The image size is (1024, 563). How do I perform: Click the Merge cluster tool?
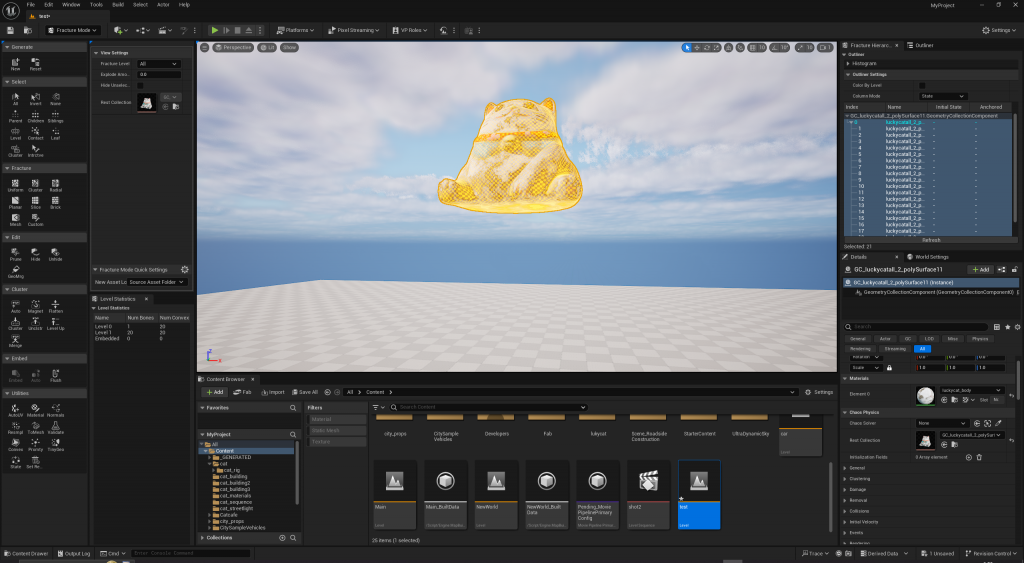(x=16, y=341)
